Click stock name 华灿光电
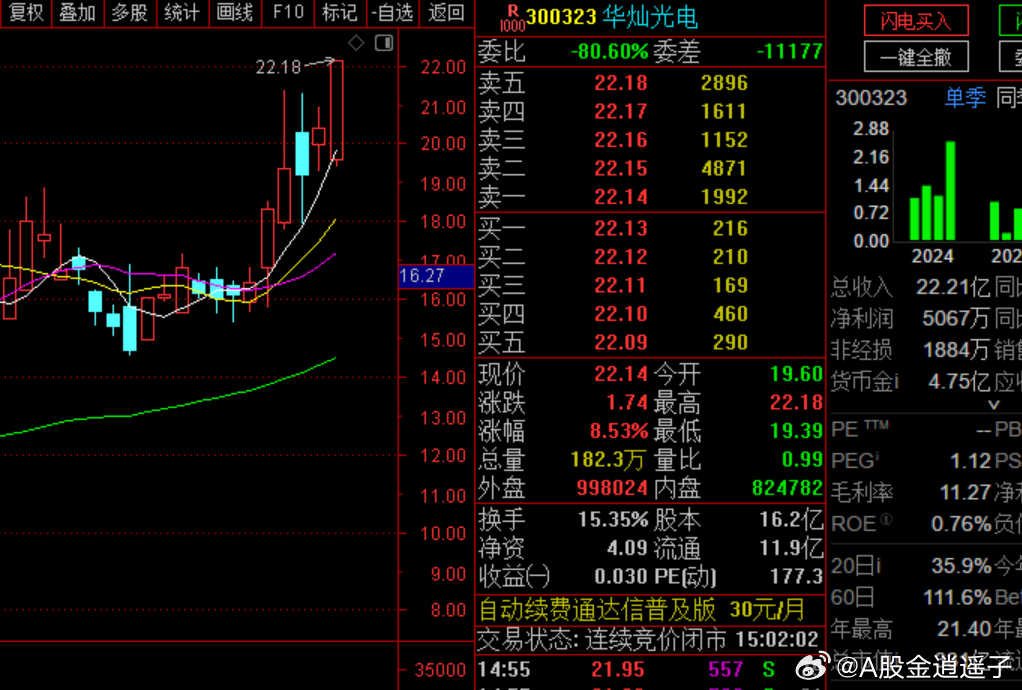Image resolution: width=1022 pixels, height=690 pixels. pyautogui.click(x=650, y=17)
